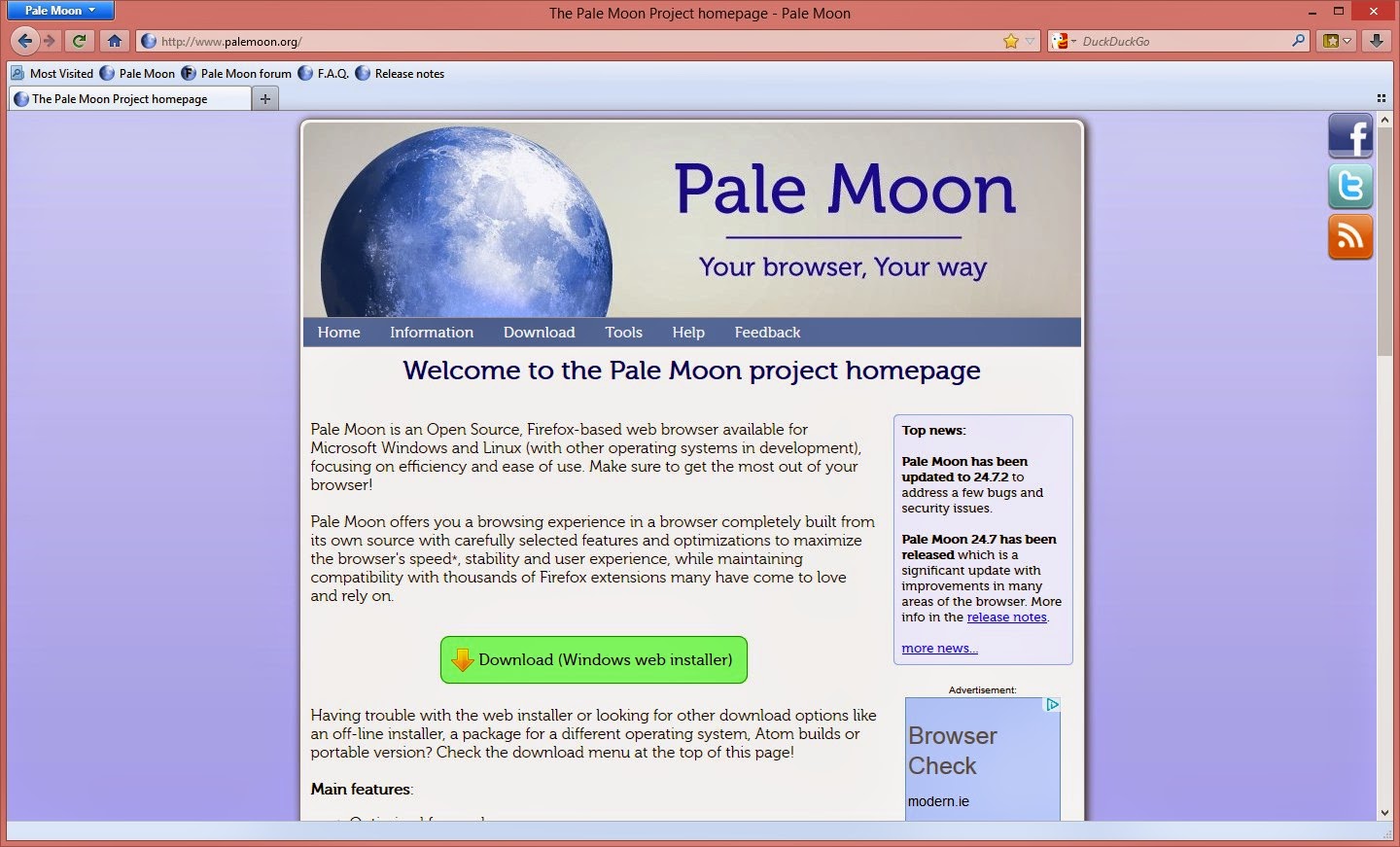Image resolution: width=1400 pixels, height=847 pixels.
Task: Open the Pale Moon application menu
Action: (x=59, y=11)
